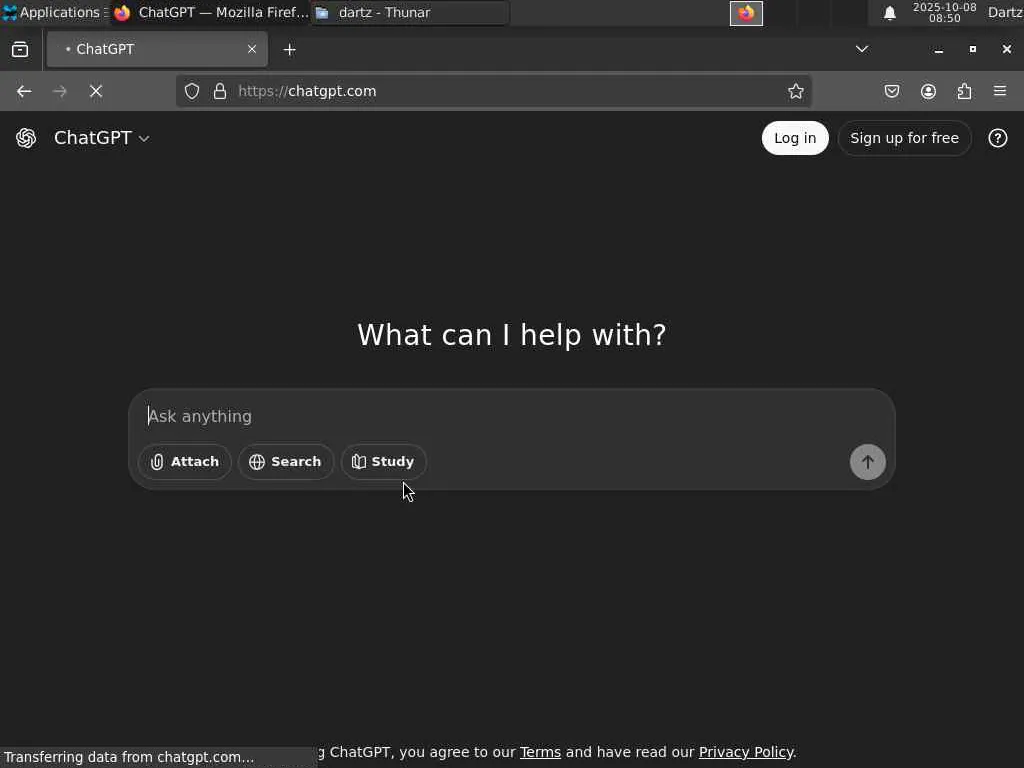This screenshot has width=1024, height=768.
Task: Switch to the dartz - Thunar window
Action: 410,12
